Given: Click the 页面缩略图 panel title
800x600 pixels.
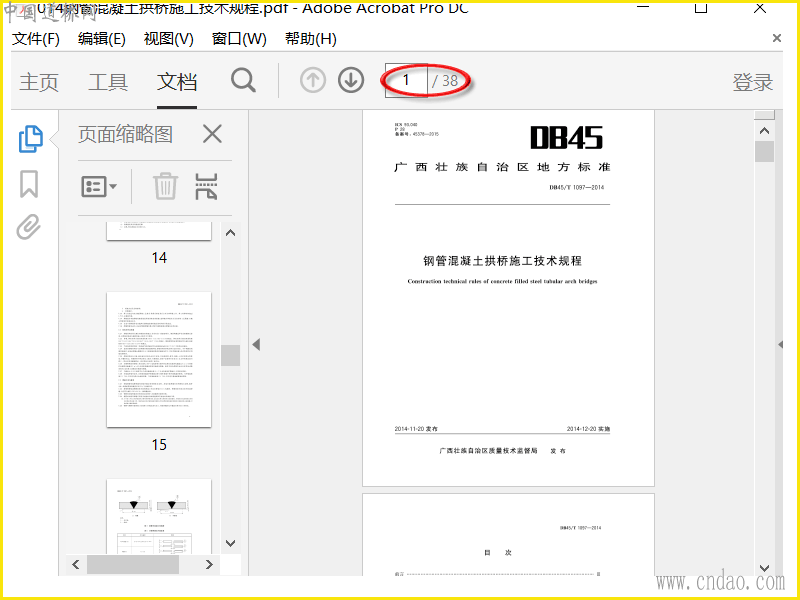Looking at the screenshot, I should pyautogui.click(x=126, y=134).
